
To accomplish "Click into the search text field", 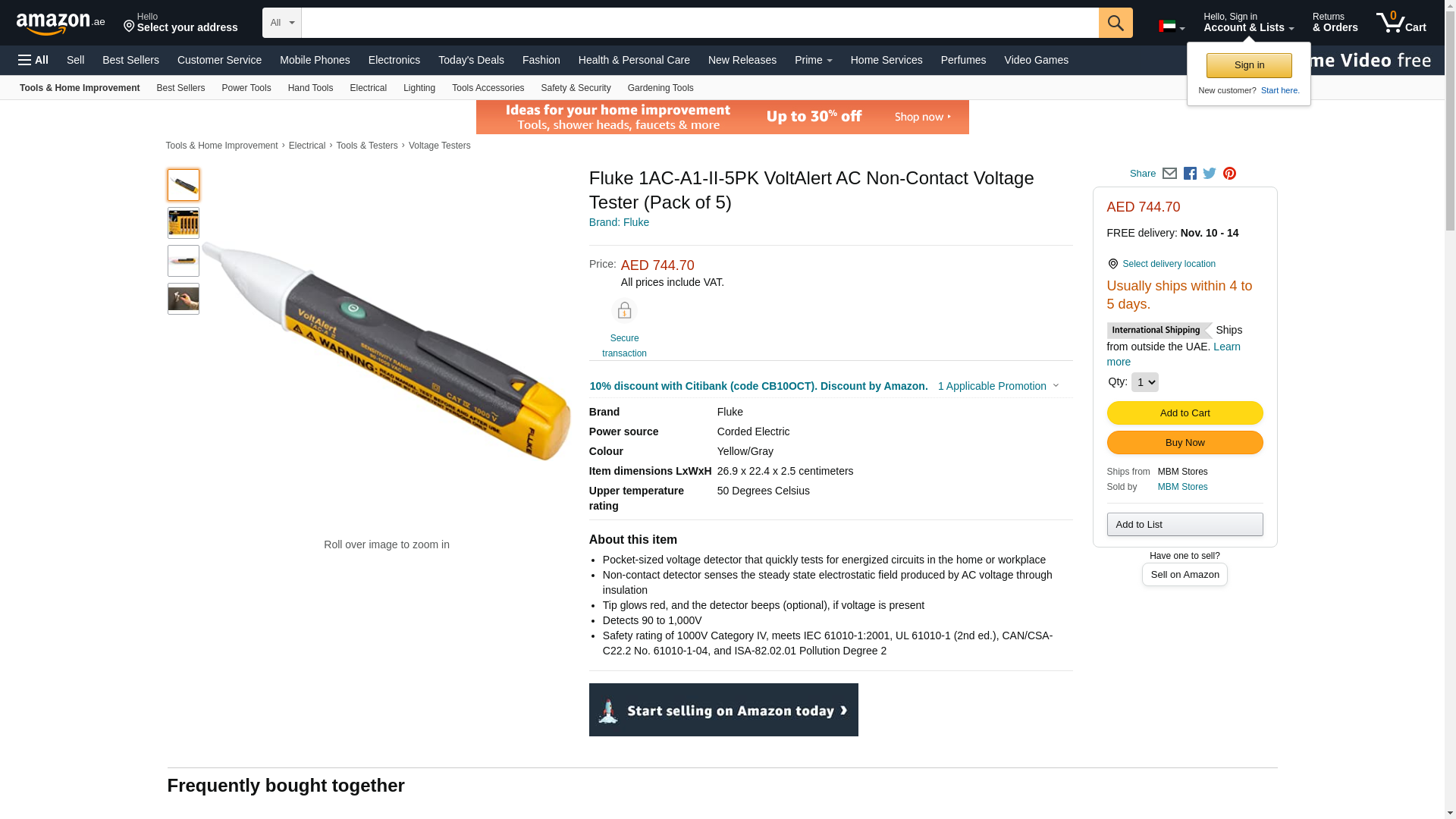I will point(699,23).
